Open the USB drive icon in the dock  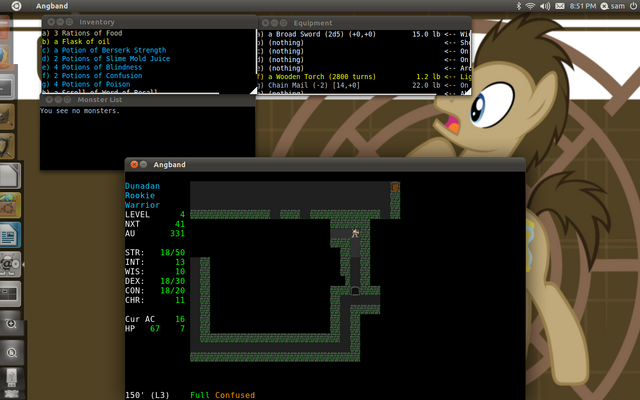tap(11, 378)
